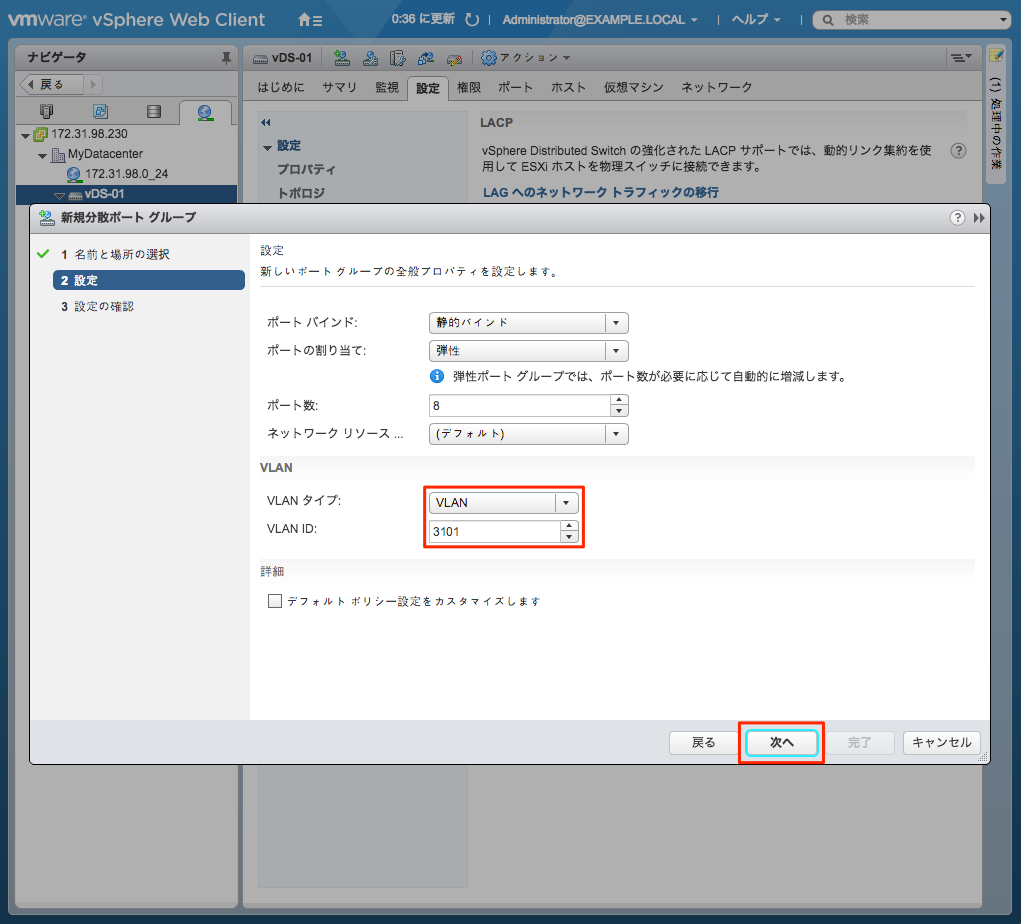Click the 次へ button
The height and width of the screenshot is (924, 1021).
(781, 742)
